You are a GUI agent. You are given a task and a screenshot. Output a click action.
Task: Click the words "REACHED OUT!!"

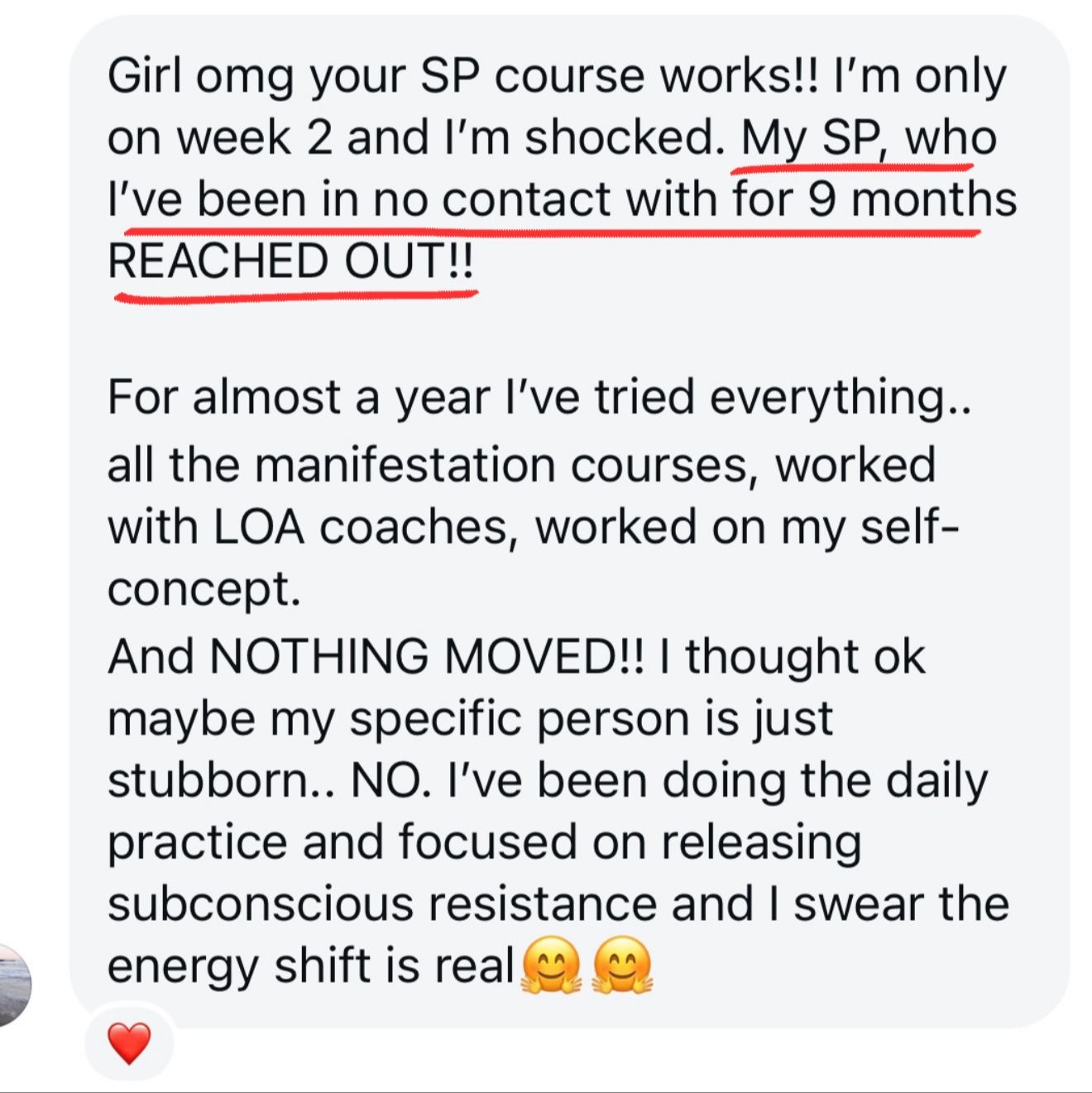291,261
